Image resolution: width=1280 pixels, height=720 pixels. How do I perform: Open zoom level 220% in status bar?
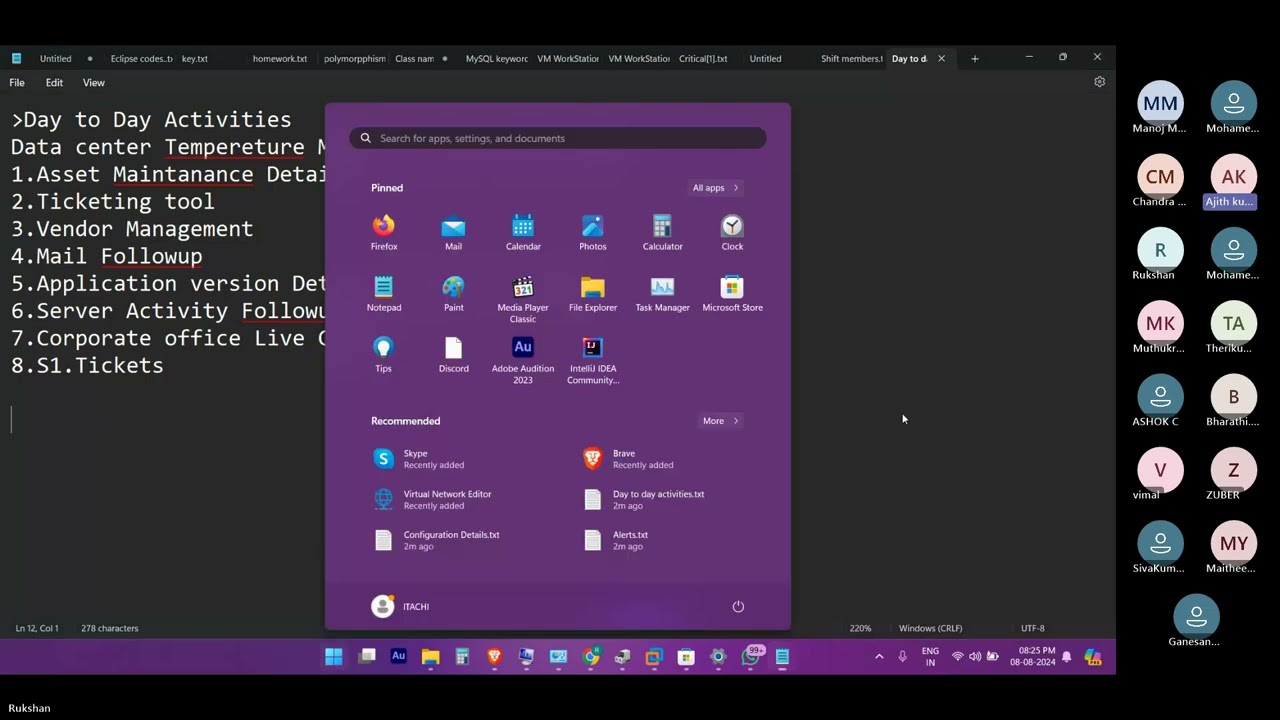[x=860, y=628]
